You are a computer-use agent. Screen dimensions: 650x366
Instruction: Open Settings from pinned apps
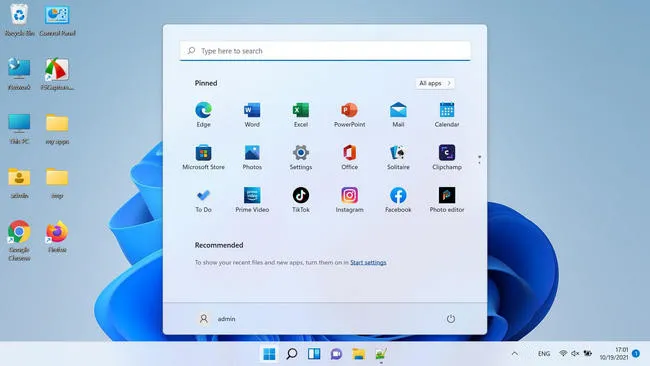[301, 157]
